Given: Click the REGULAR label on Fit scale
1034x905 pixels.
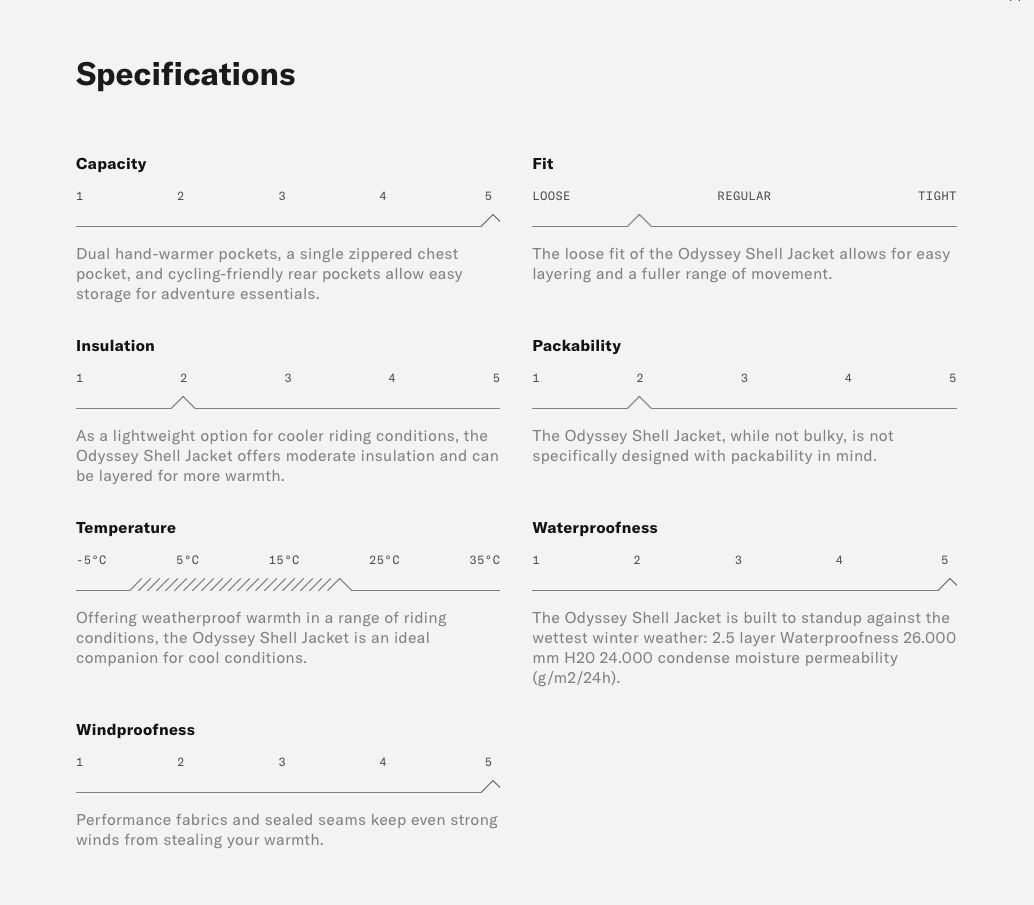Looking at the screenshot, I should coord(744,196).
